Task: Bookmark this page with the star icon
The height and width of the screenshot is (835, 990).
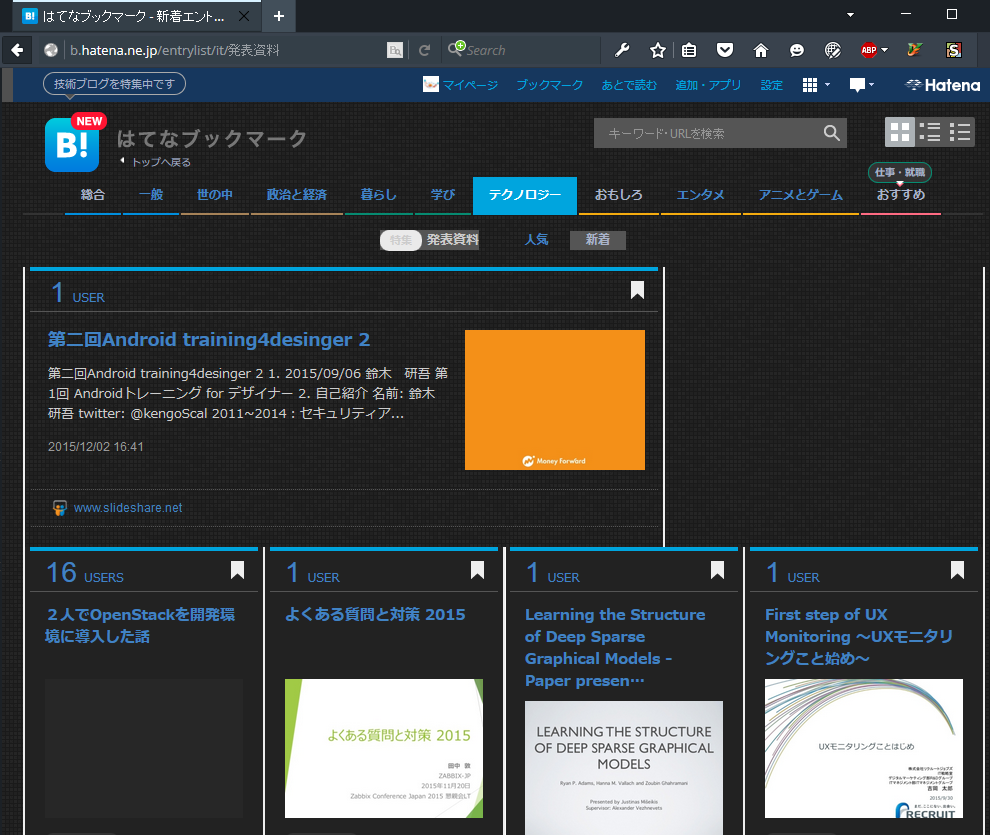Action: [657, 50]
